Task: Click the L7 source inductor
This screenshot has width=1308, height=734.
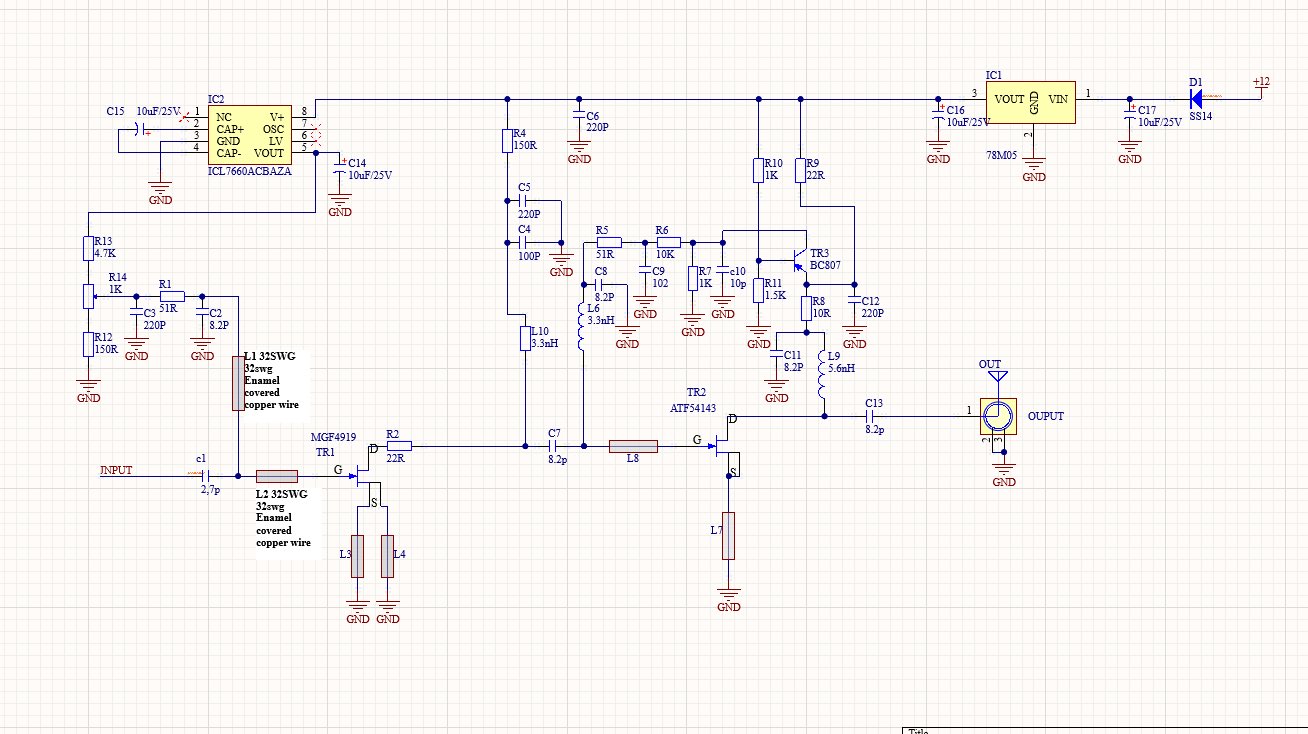Action: click(x=729, y=536)
